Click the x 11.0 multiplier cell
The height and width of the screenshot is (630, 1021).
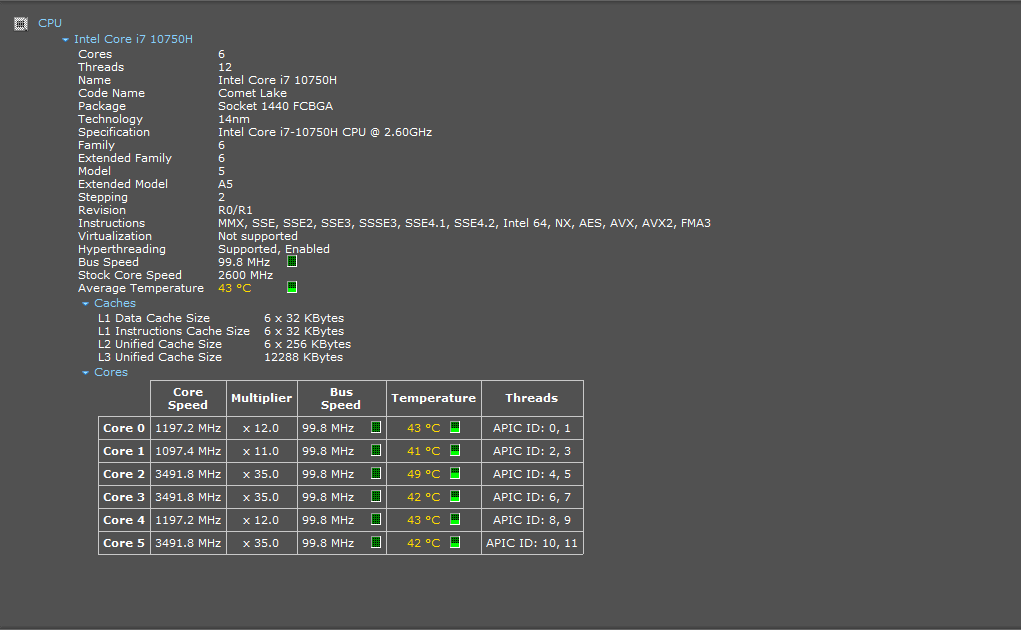click(262, 451)
